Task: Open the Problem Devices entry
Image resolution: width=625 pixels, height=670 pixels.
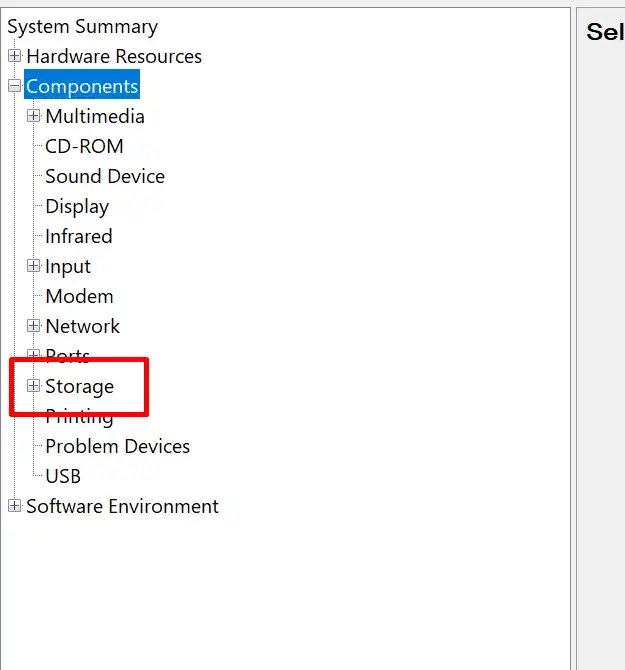Action: point(117,447)
